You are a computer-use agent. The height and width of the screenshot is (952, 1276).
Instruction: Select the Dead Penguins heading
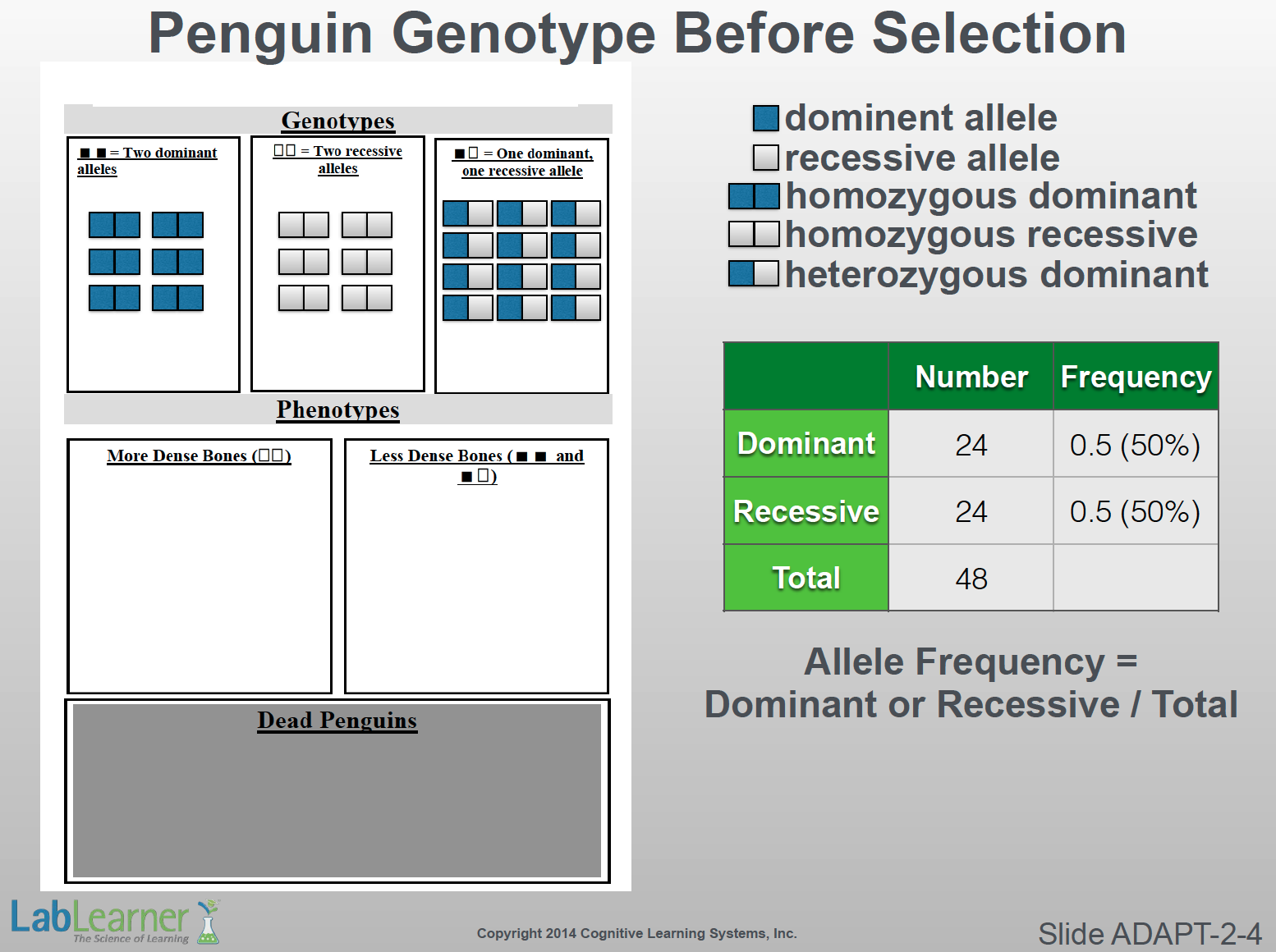[x=337, y=721]
